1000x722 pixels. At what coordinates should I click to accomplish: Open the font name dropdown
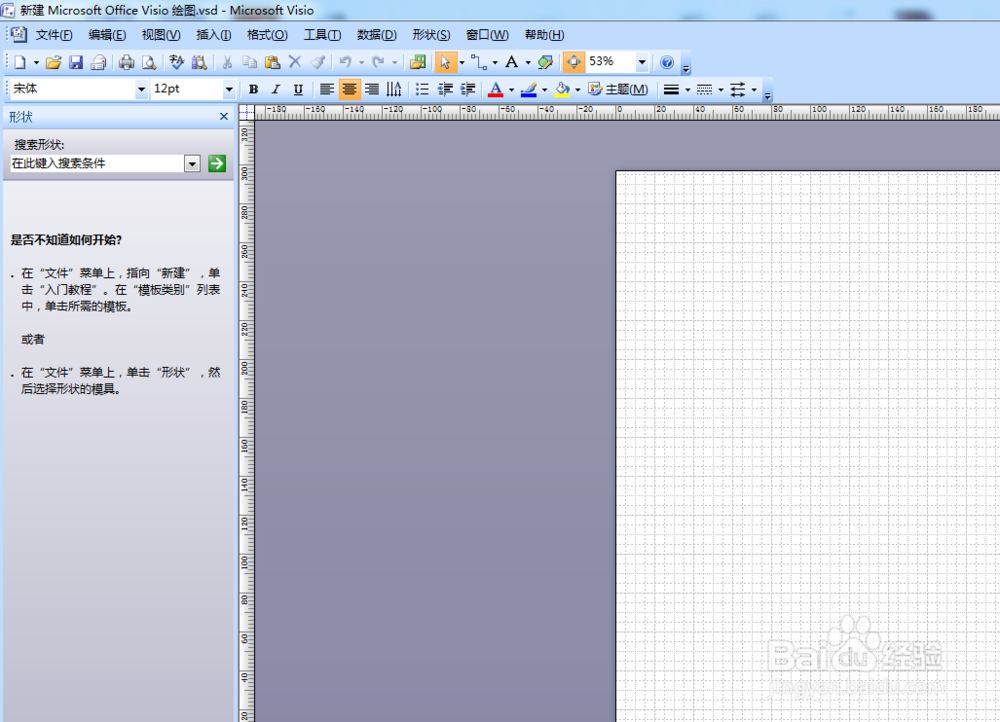coord(141,89)
